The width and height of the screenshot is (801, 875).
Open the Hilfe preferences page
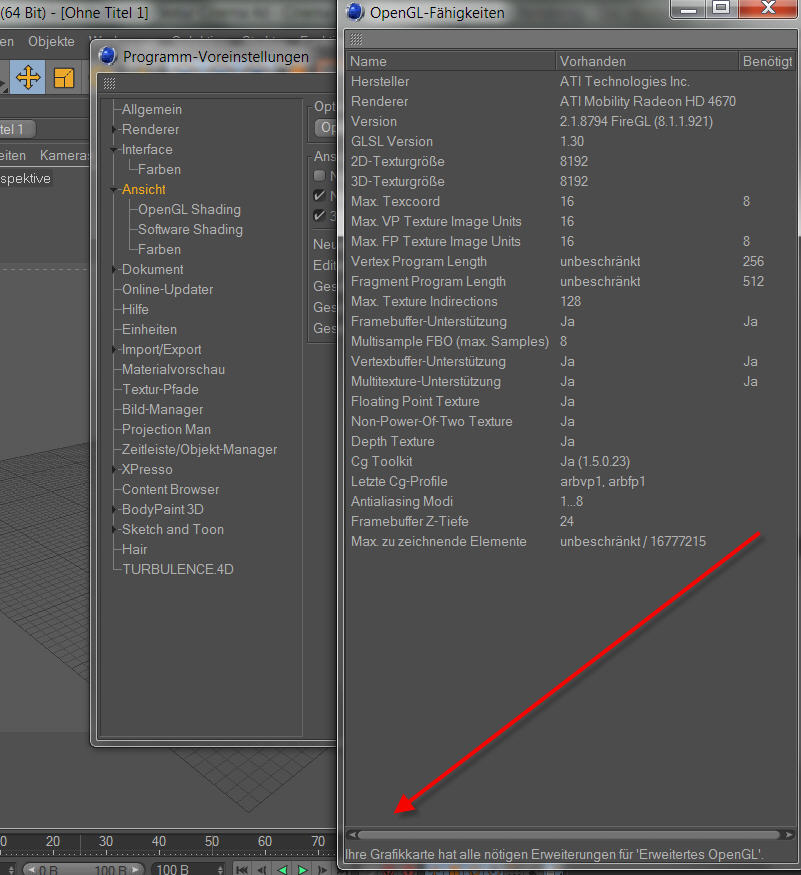[x=135, y=309]
